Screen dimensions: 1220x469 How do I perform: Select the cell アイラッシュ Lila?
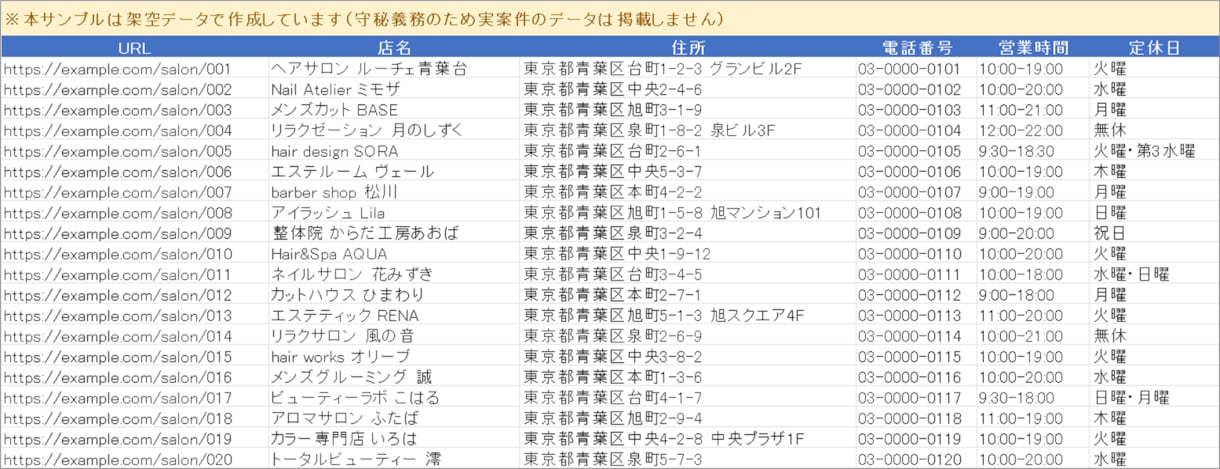pos(394,213)
